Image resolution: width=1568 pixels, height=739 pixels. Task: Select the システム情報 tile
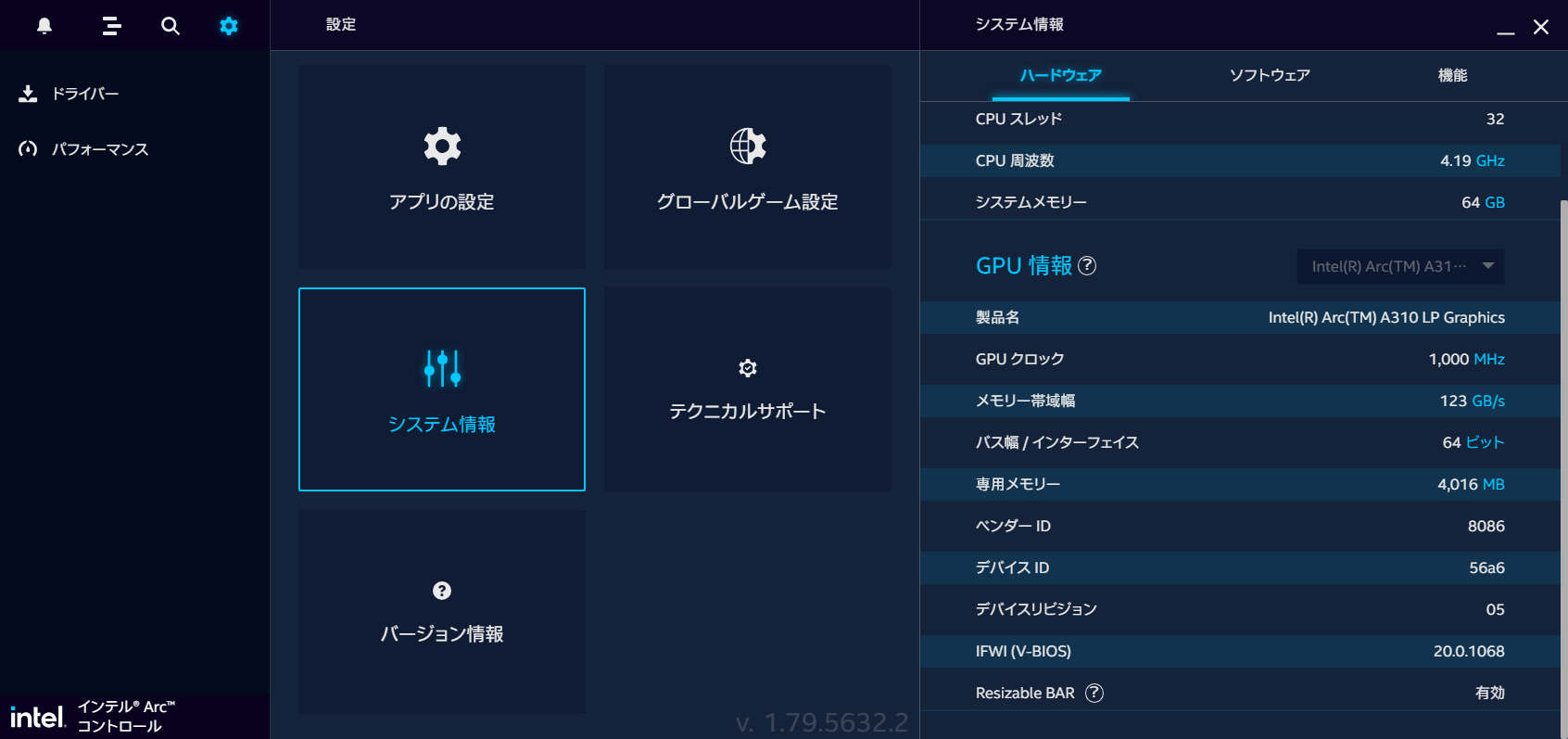(x=442, y=389)
